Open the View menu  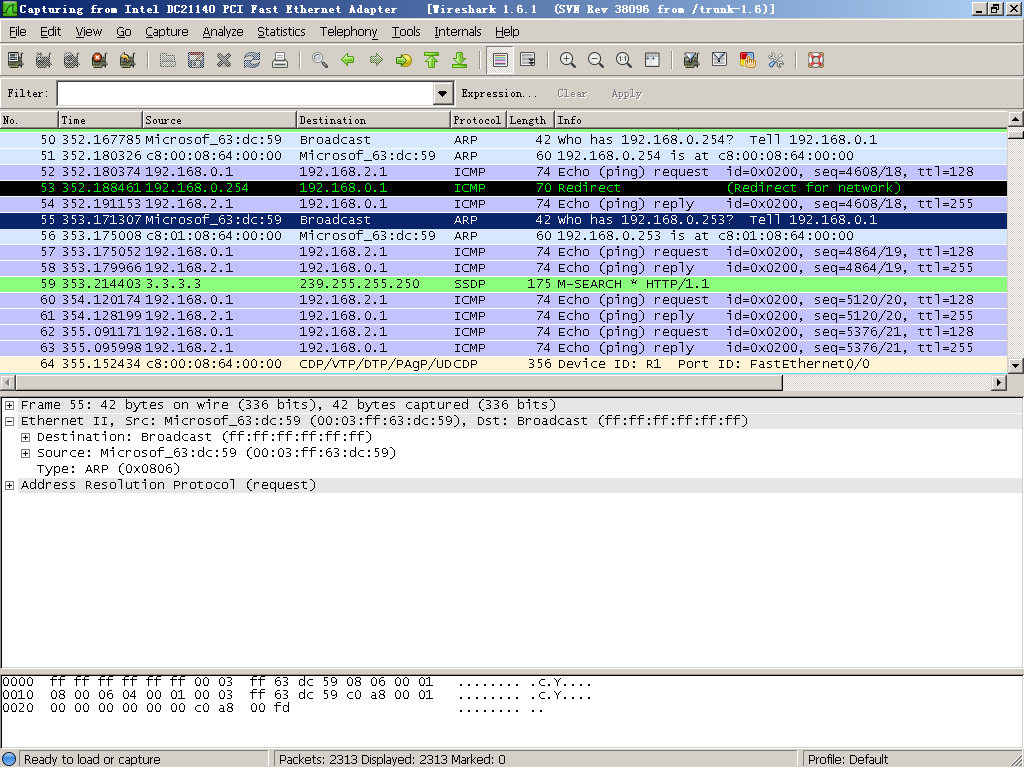[x=89, y=31]
